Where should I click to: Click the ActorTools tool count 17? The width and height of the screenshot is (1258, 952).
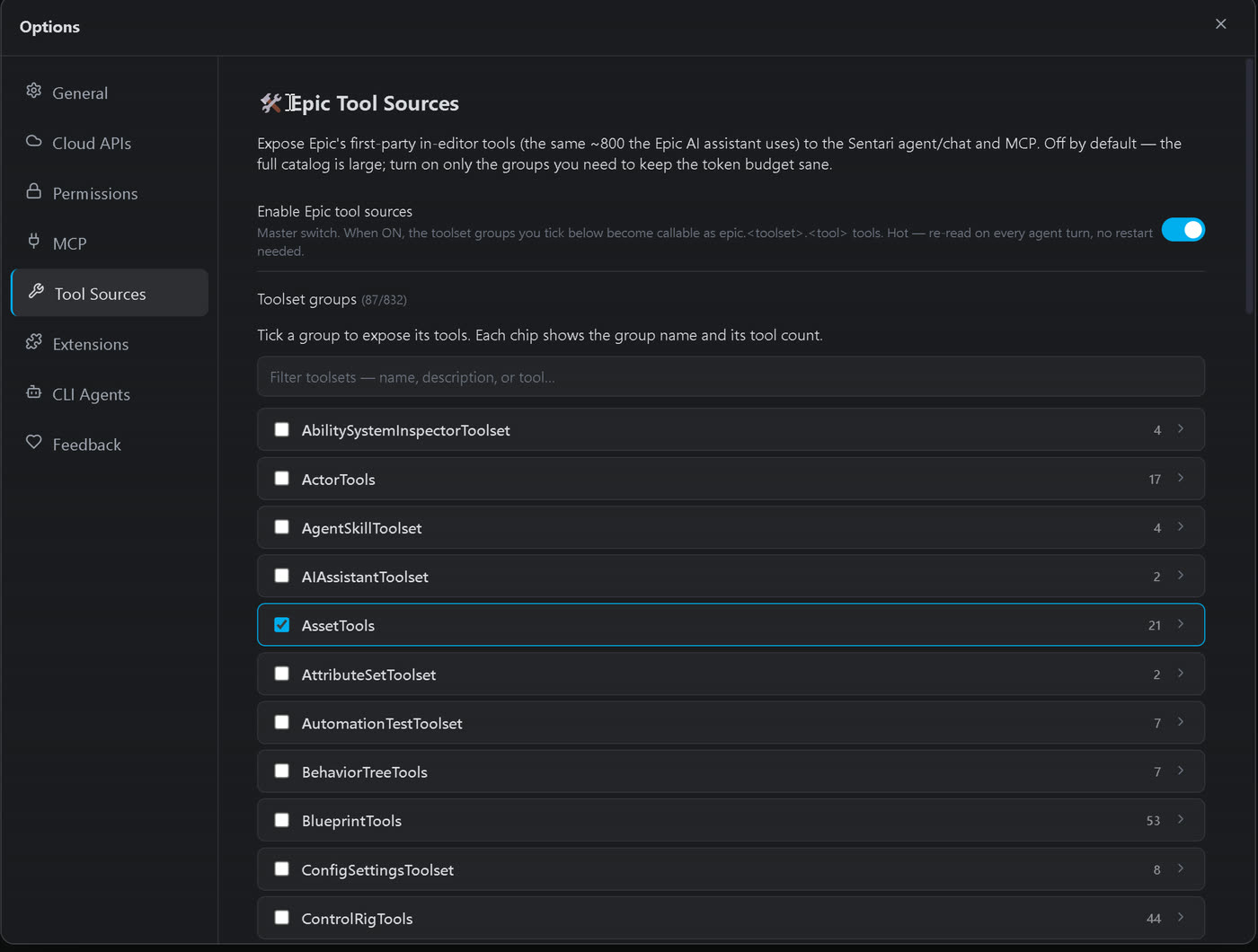click(1155, 480)
